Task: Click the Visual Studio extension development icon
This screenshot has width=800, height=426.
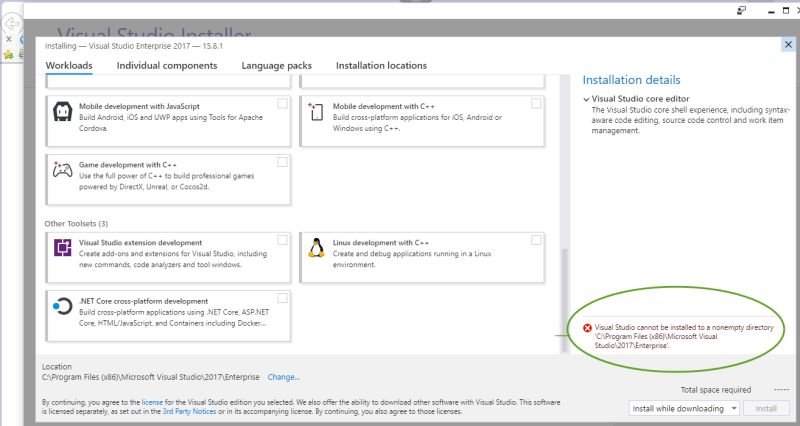Action: point(63,248)
